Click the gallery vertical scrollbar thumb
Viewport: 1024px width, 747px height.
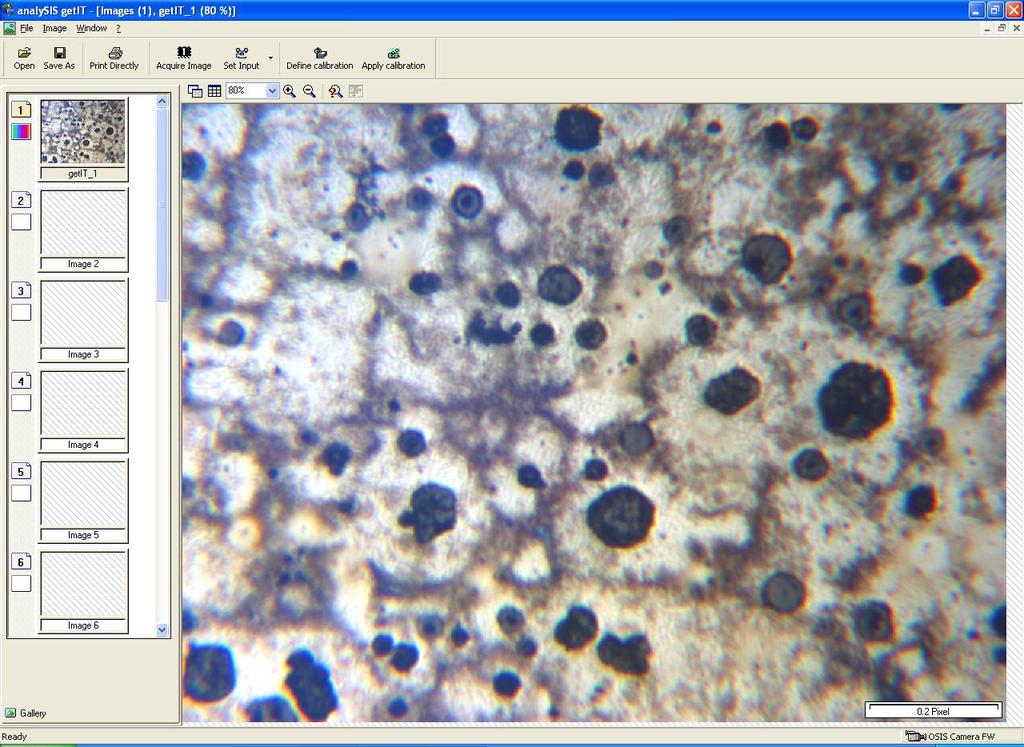click(163, 204)
